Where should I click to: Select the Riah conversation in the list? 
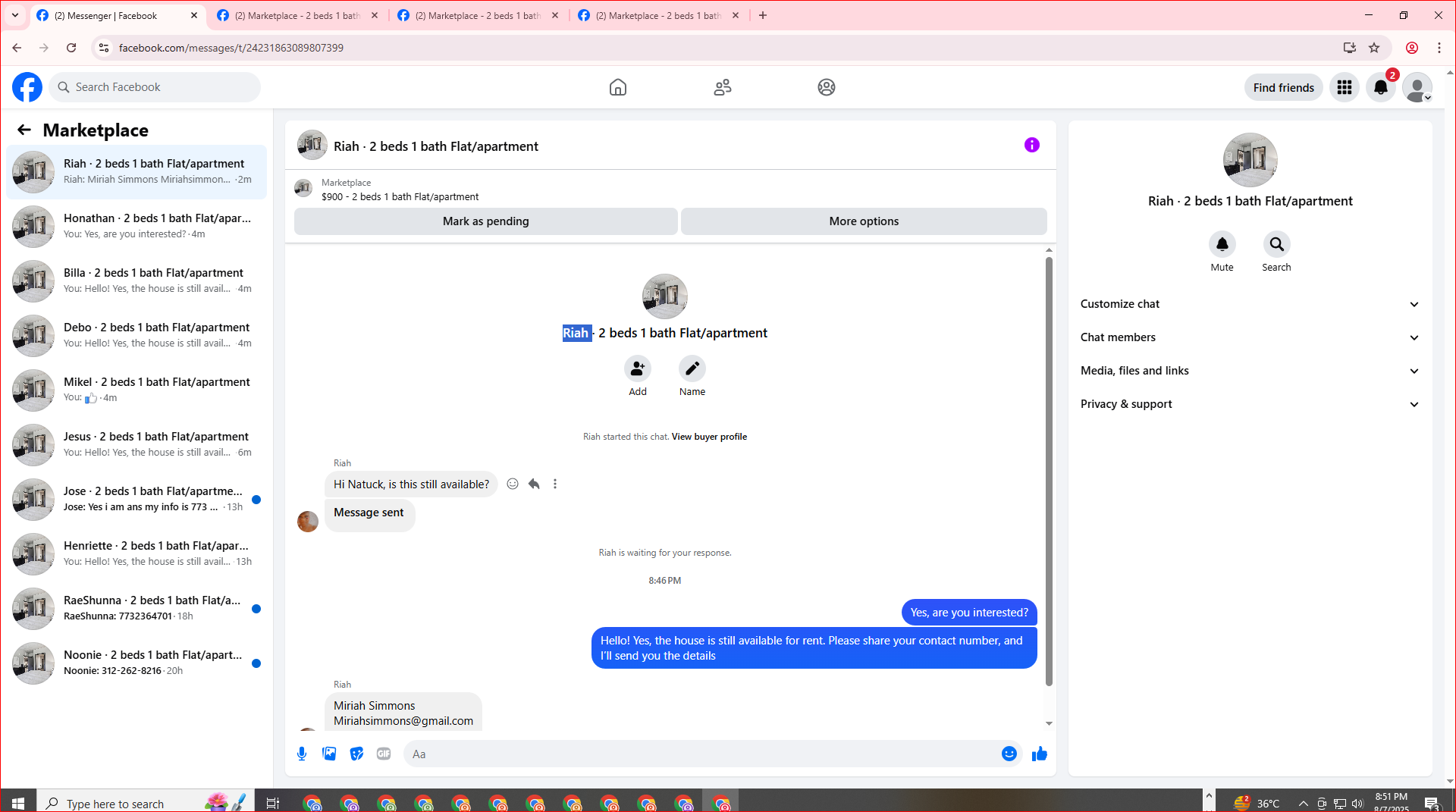[136, 172]
